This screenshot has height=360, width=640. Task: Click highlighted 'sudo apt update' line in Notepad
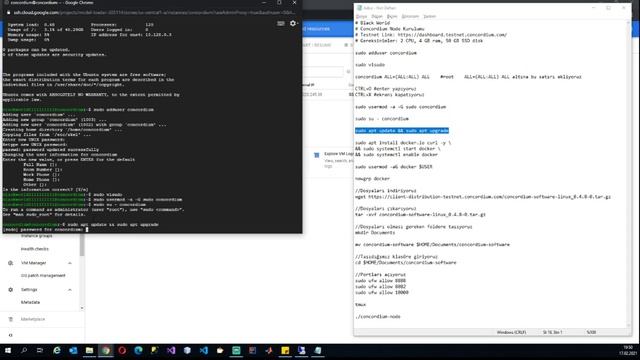point(402,131)
